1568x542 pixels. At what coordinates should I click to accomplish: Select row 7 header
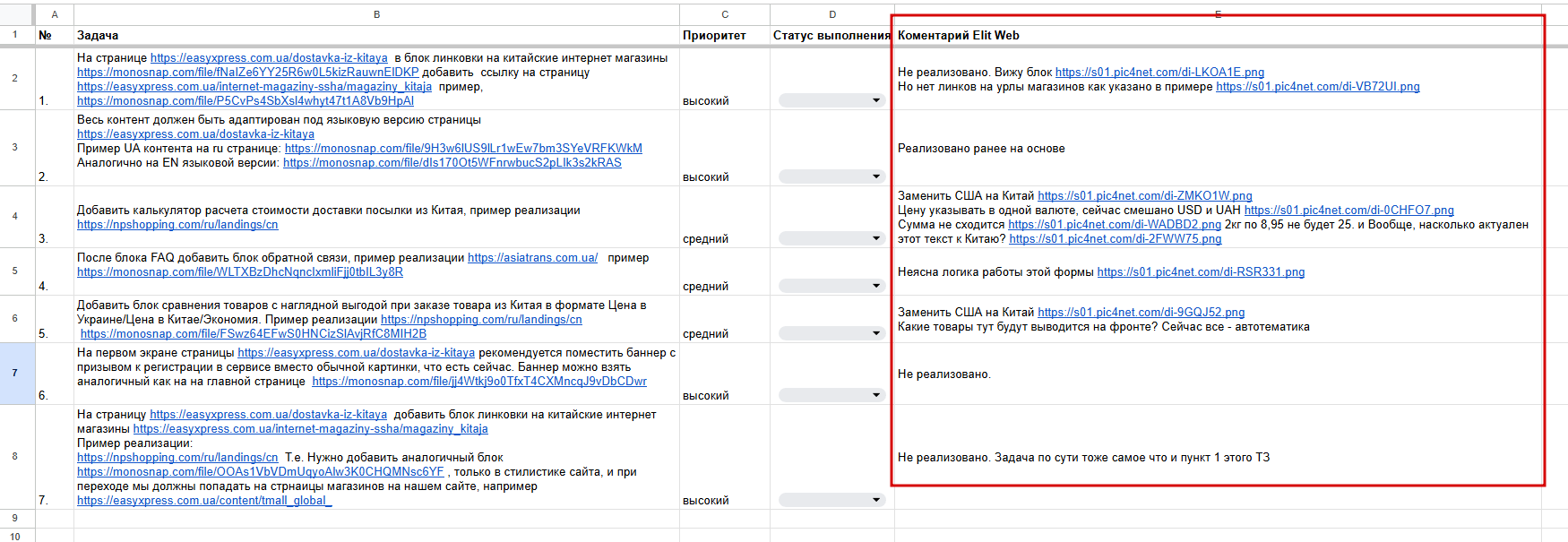pyautogui.click(x=15, y=373)
